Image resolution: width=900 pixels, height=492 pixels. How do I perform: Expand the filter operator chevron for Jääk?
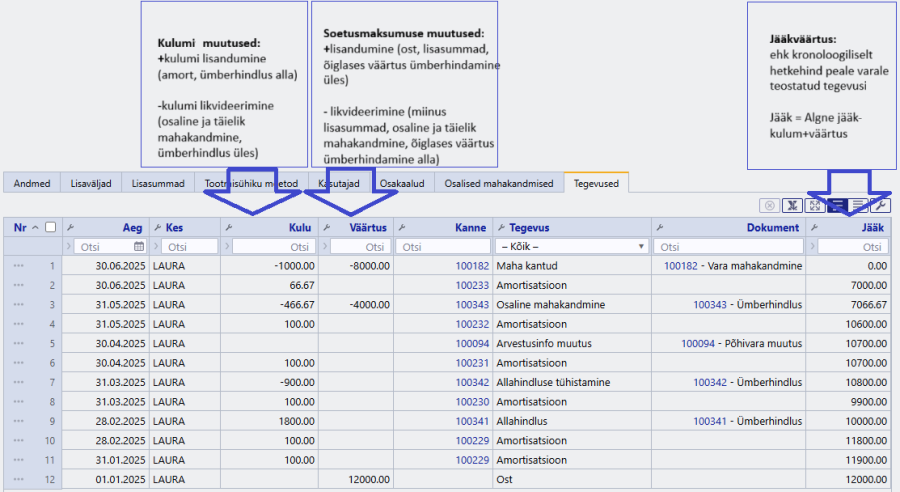point(812,246)
